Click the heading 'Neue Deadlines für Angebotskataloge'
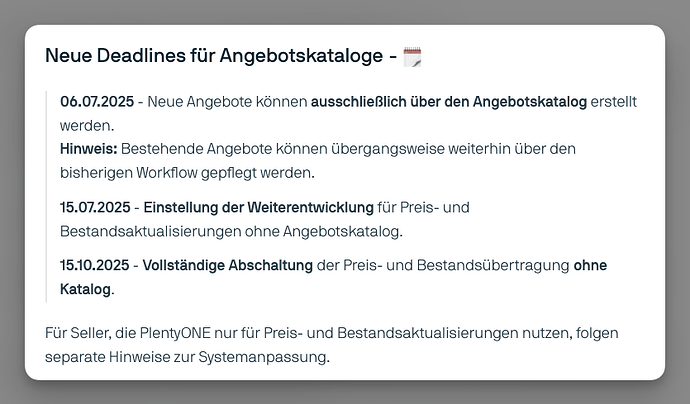The image size is (690, 404). tap(214, 56)
